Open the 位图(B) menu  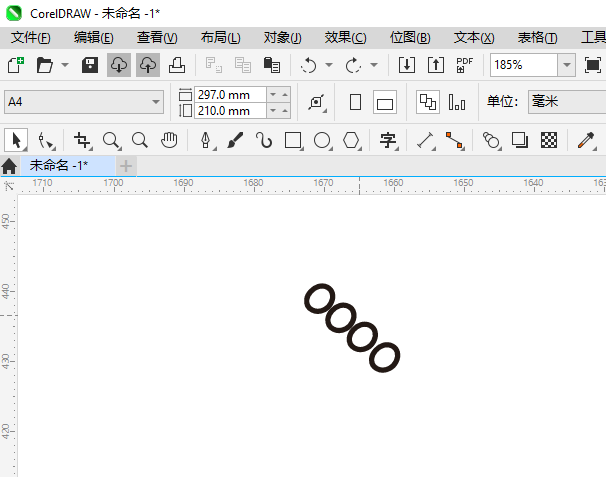tap(410, 38)
